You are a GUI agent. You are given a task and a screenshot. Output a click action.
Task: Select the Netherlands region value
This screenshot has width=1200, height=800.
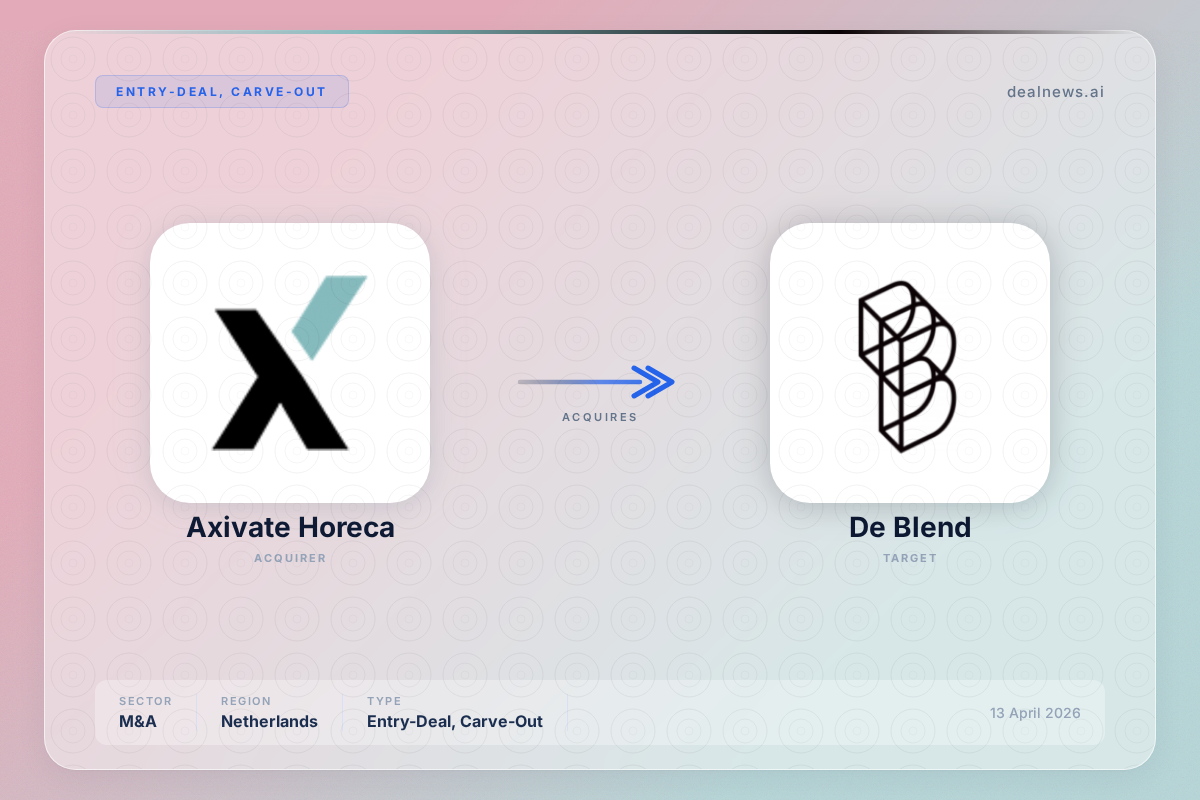pyautogui.click(x=269, y=721)
